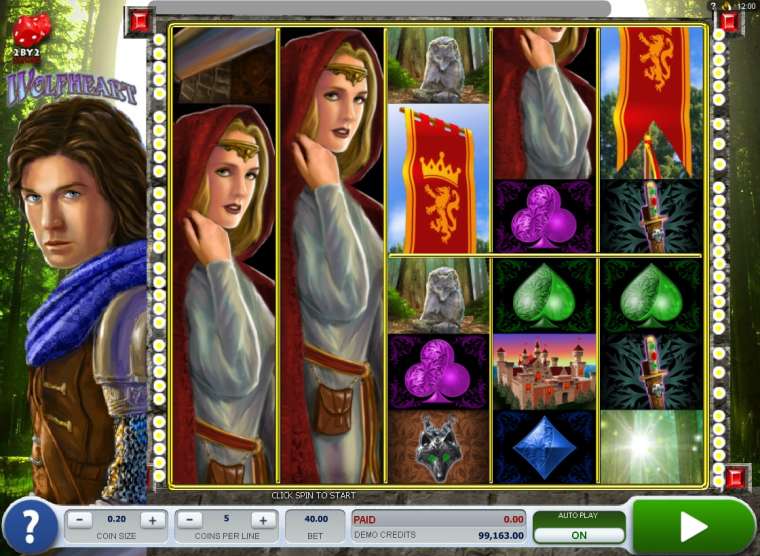Viewport: 760px width, 556px height.
Task: Open the blue question mark help button
Action: [30, 525]
